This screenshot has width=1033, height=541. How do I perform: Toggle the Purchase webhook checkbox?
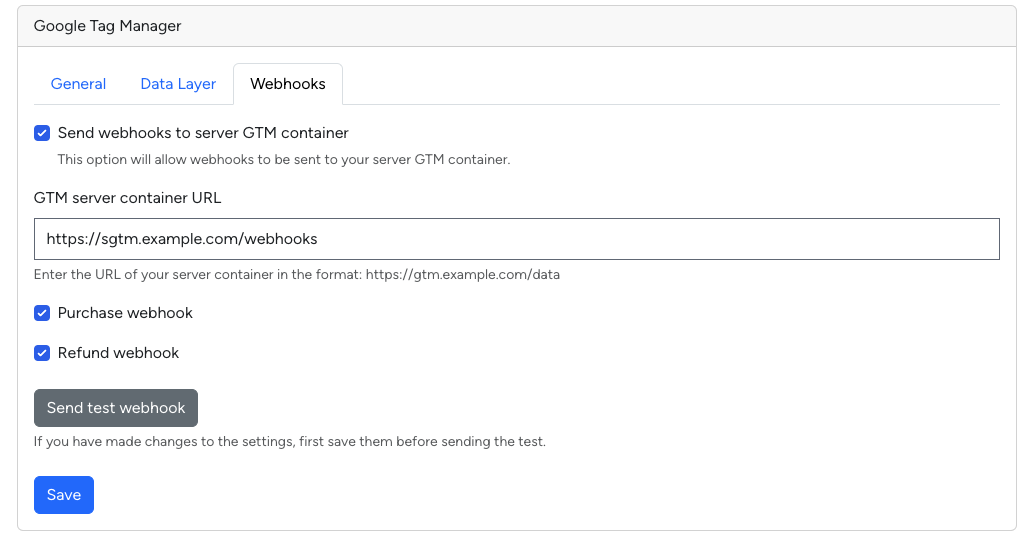point(42,313)
